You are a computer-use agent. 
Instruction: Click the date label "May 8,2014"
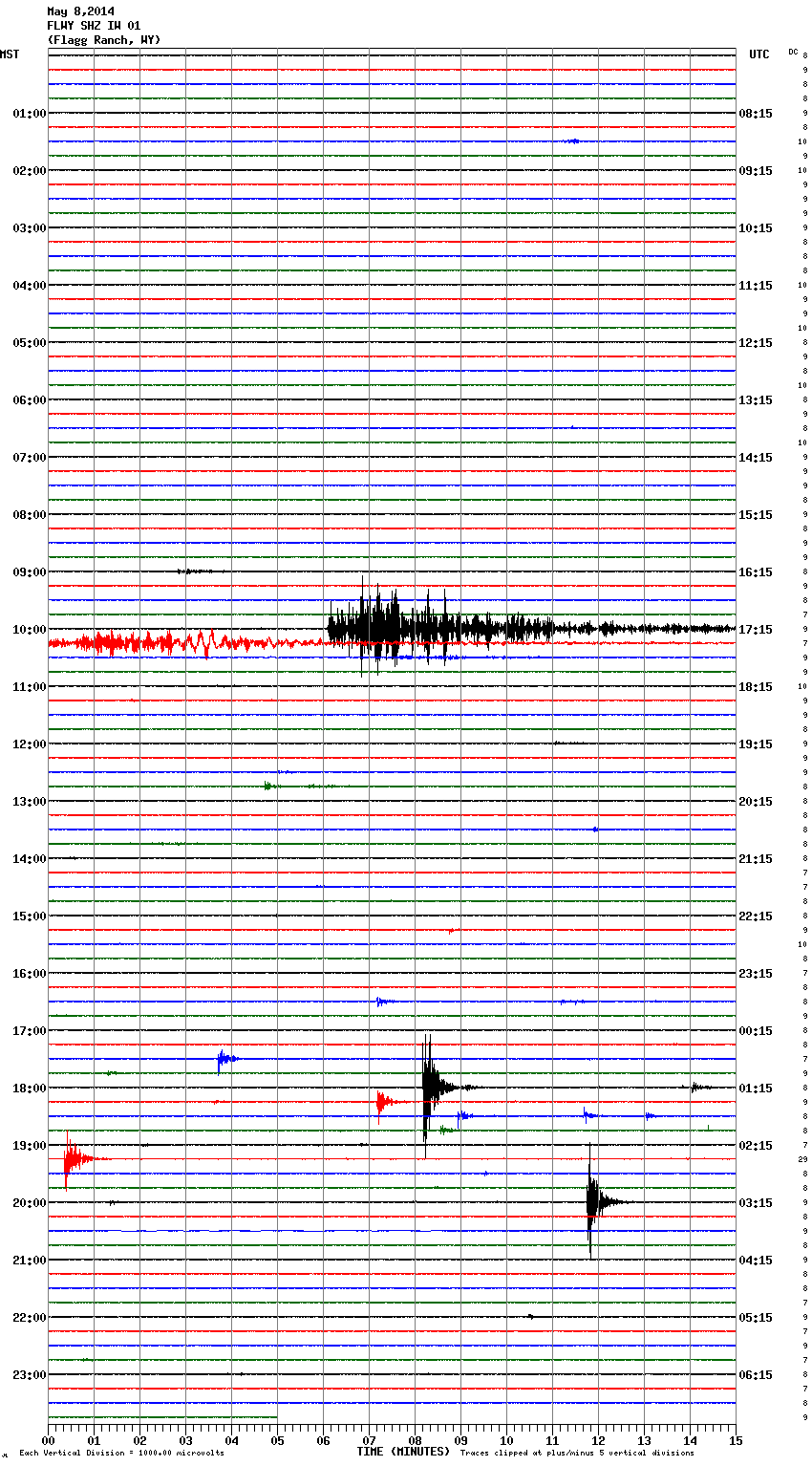pos(80,11)
